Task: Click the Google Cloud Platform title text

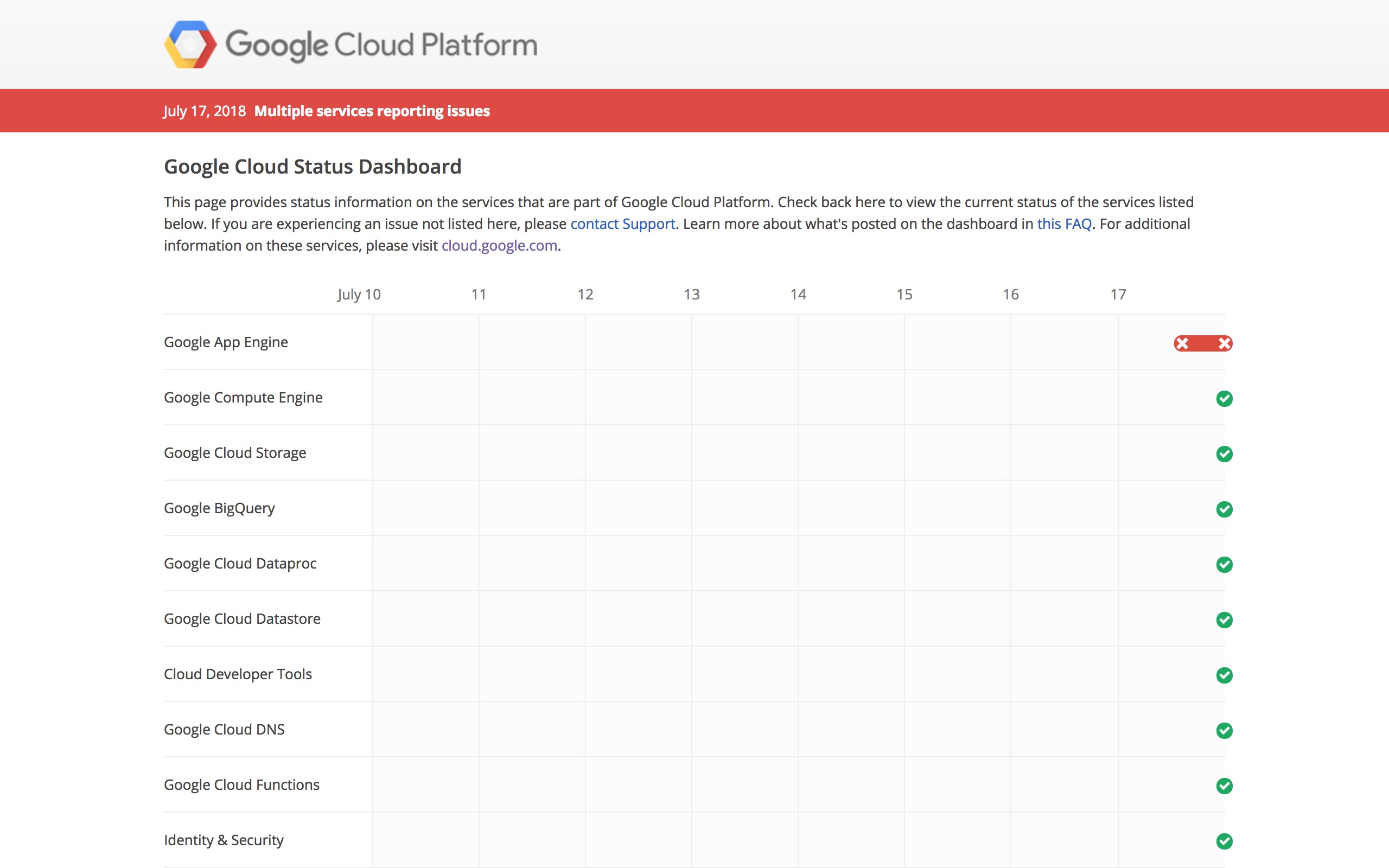Action: click(381, 45)
